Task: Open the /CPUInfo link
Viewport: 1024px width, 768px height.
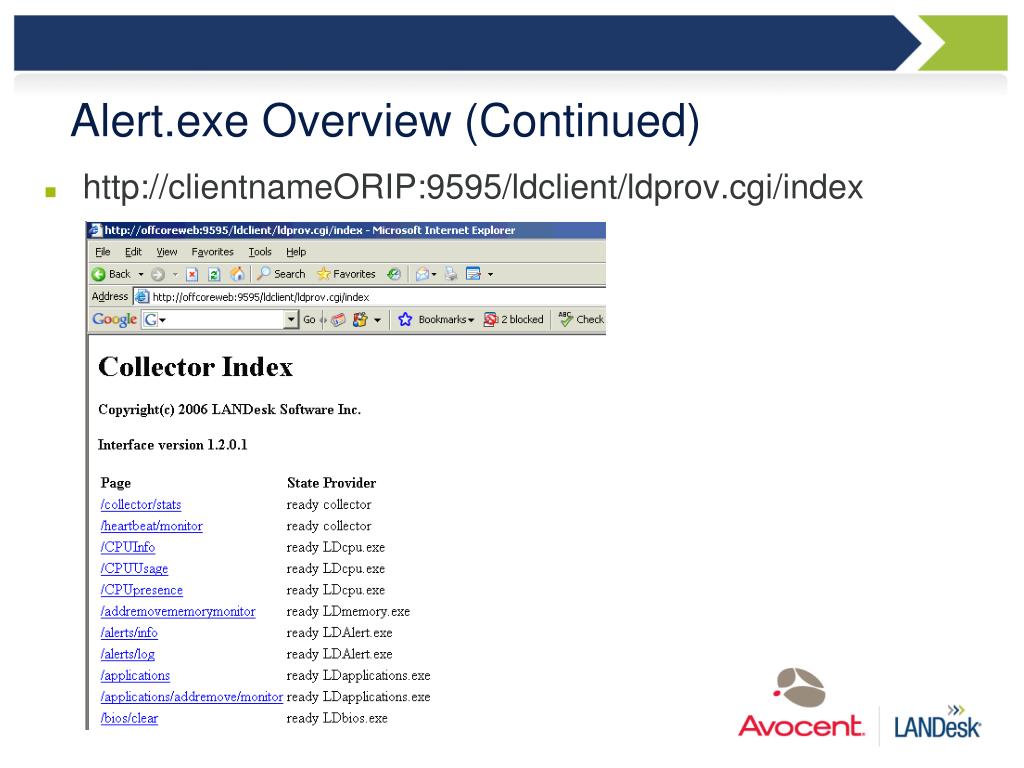Action: 128,547
